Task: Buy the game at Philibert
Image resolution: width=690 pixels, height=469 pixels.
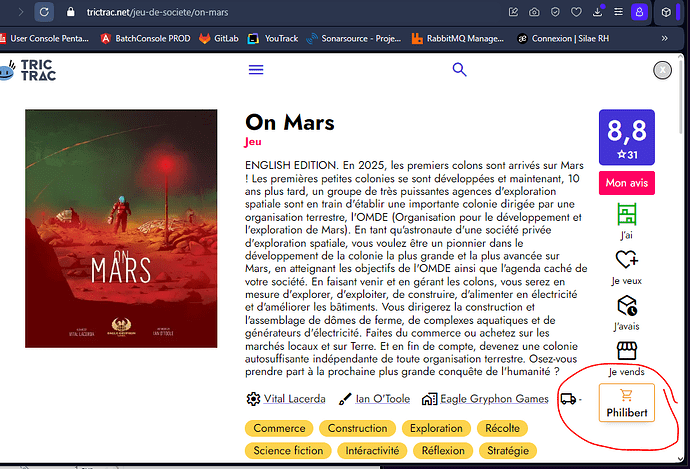Action: (626, 403)
